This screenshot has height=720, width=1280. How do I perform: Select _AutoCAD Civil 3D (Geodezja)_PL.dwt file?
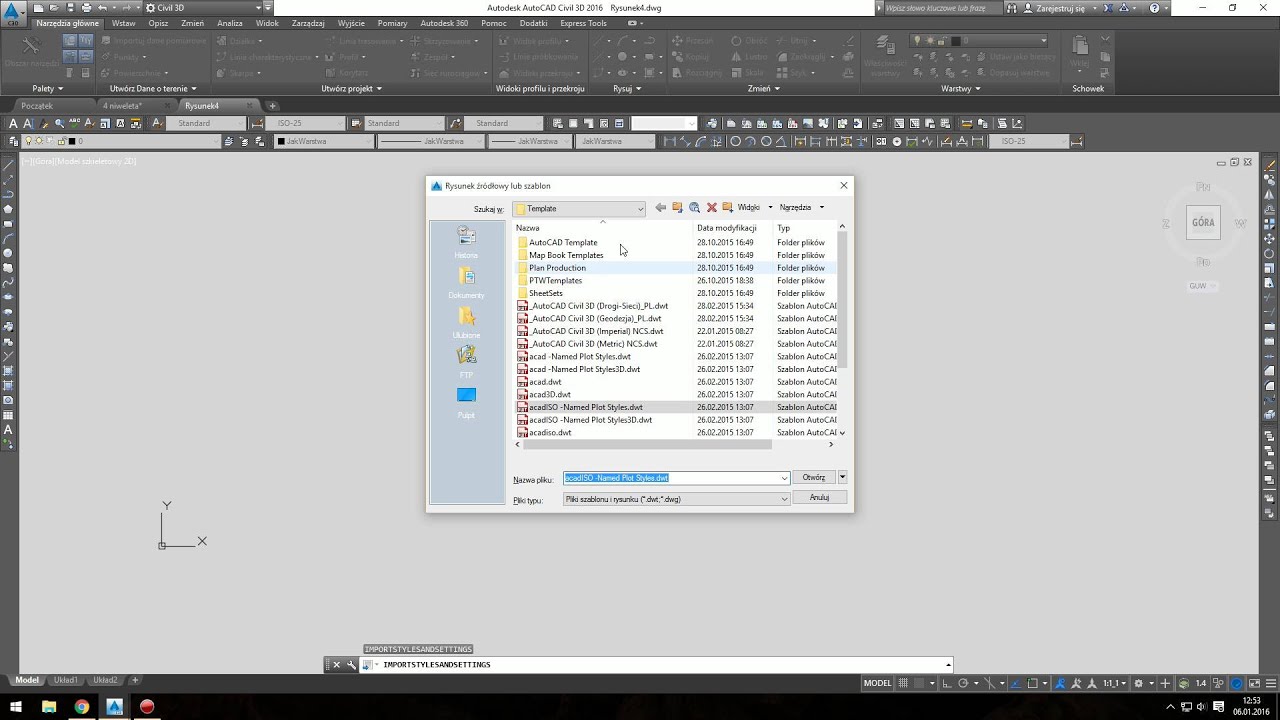click(x=595, y=318)
